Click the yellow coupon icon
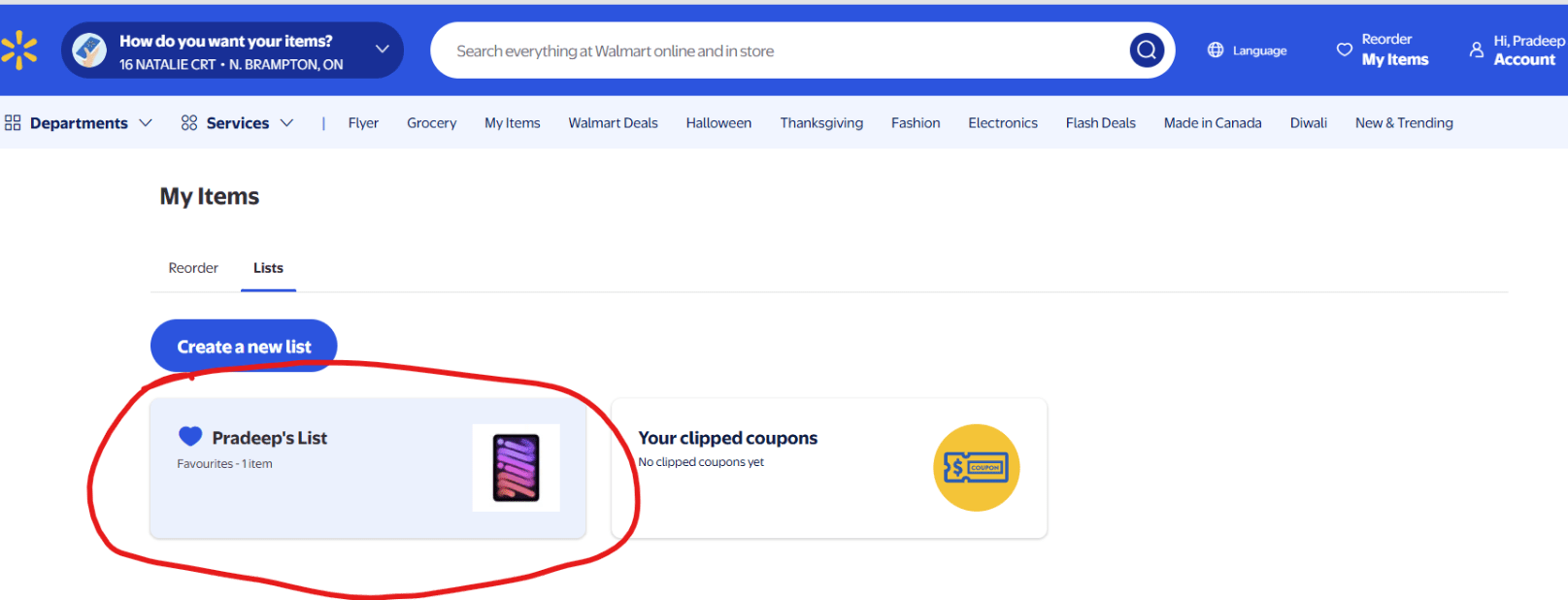The height and width of the screenshot is (600, 1568). [977, 468]
